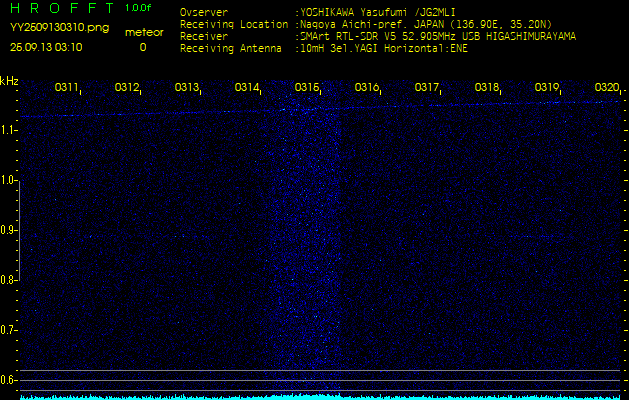629x400 pixels.
Task: Click the date stamp 25.09.13 03:10
Action: 46,47
